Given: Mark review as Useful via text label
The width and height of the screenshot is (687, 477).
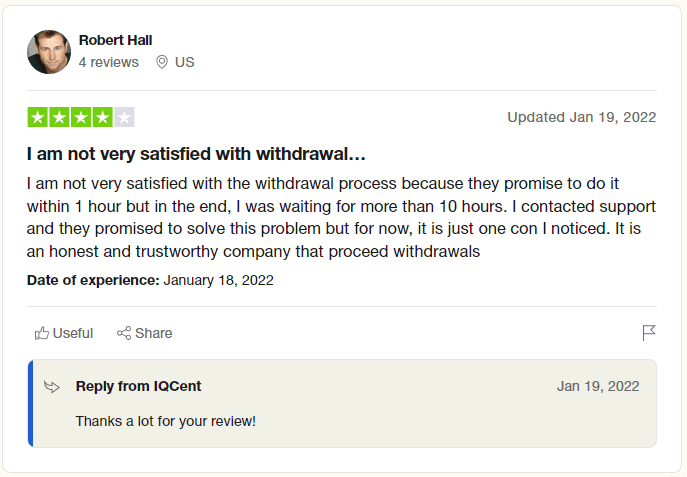Looking at the screenshot, I should pos(73,333).
